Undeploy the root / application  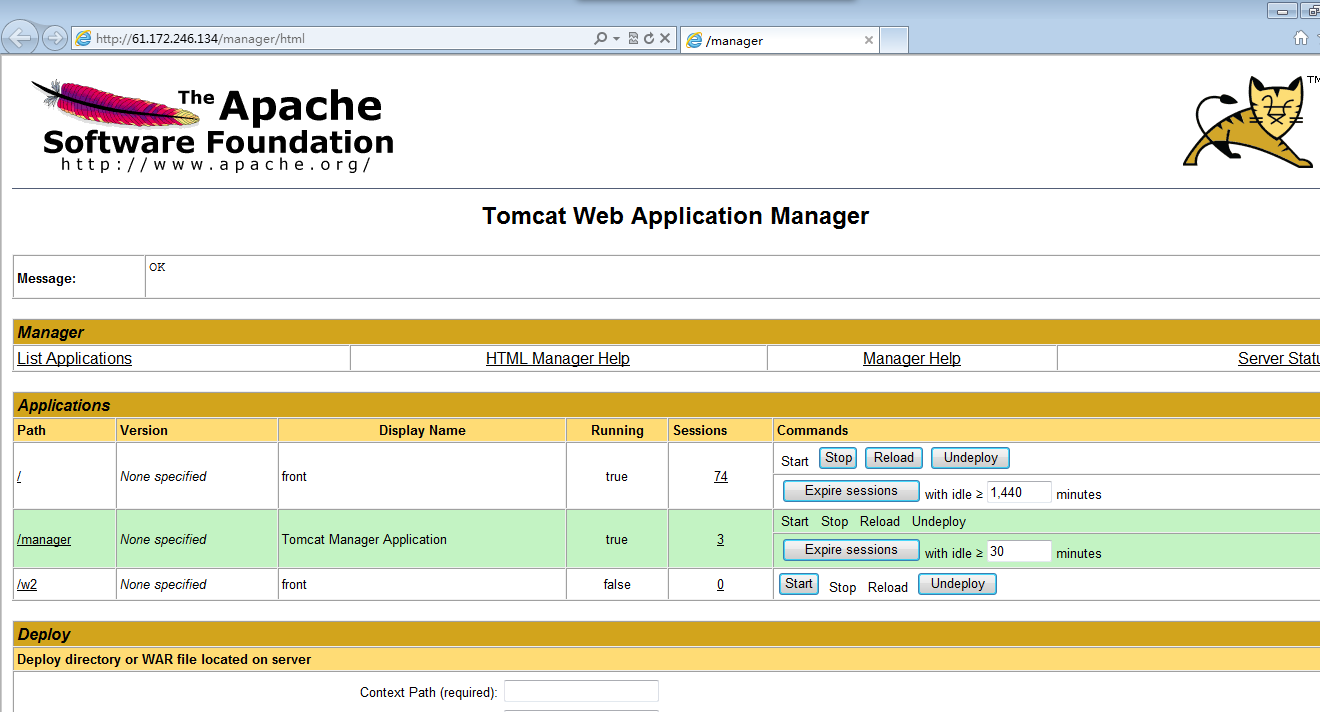[971, 458]
